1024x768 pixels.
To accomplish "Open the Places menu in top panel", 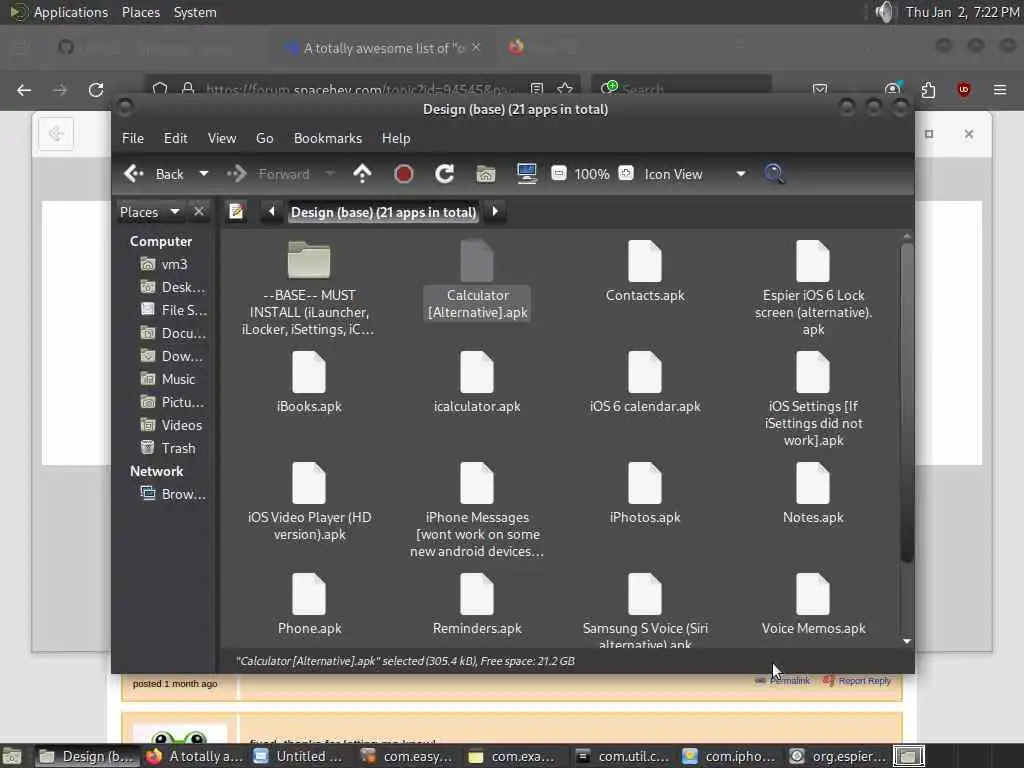I will click(140, 12).
